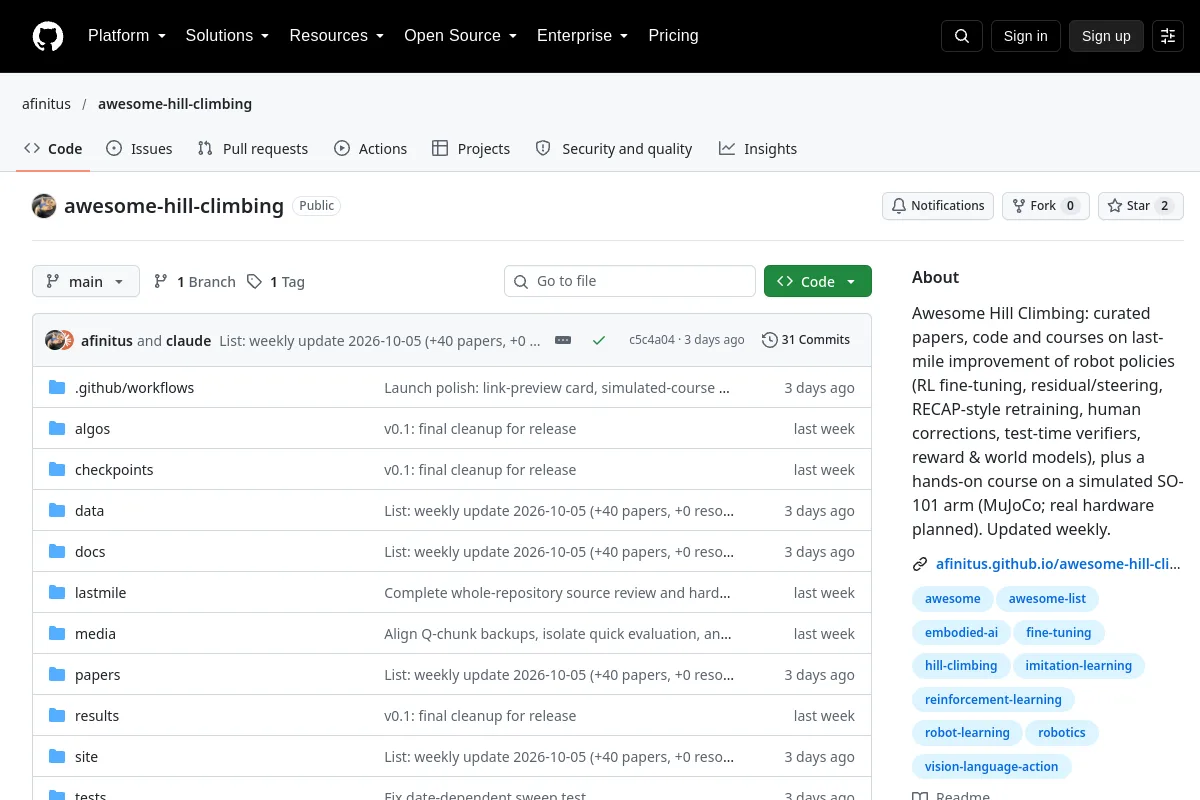Toggle Notifications for this repository

[x=938, y=206]
